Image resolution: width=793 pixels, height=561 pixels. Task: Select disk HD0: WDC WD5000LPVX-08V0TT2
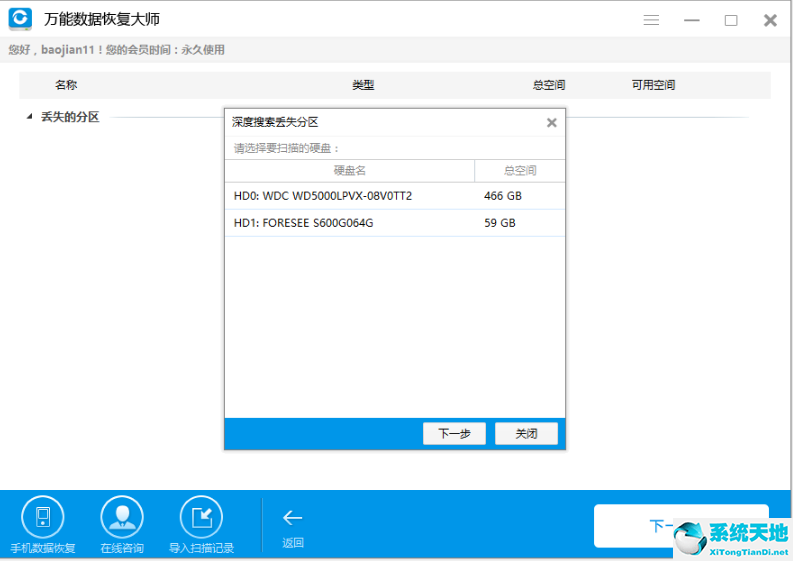pos(395,196)
